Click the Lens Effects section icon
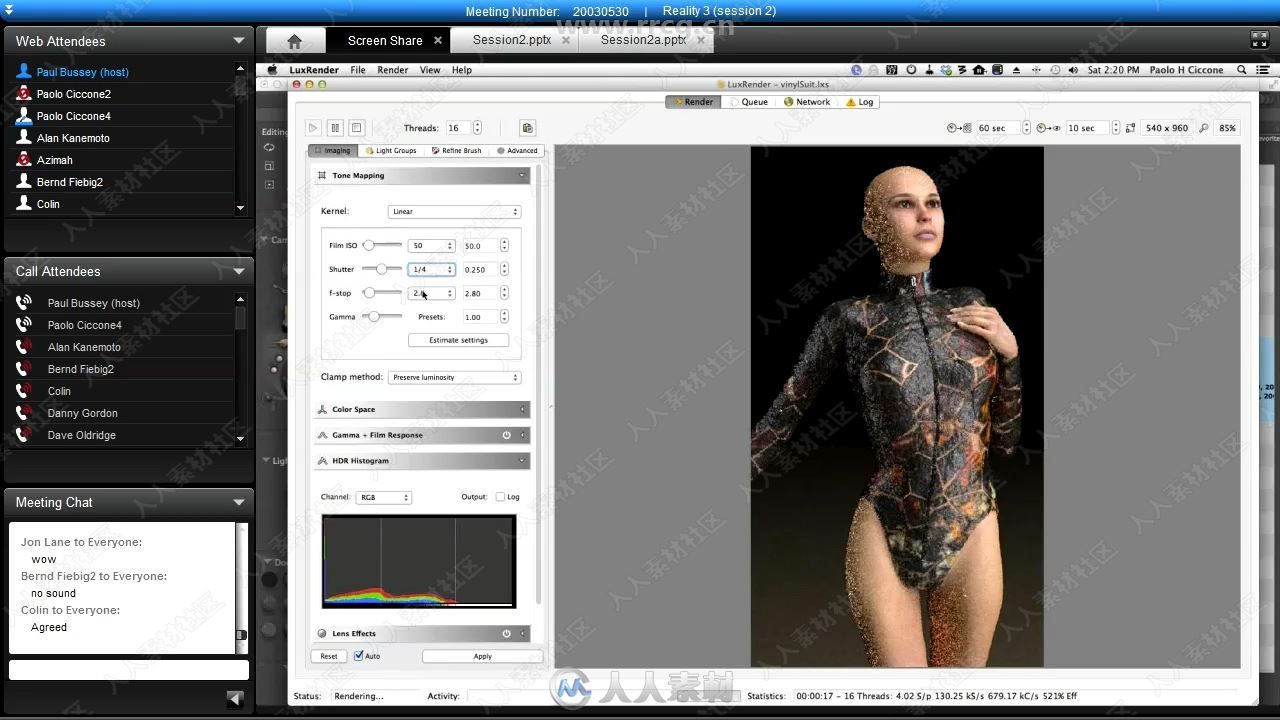The width and height of the screenshot is (1280, 720). (x=322, y=633)
